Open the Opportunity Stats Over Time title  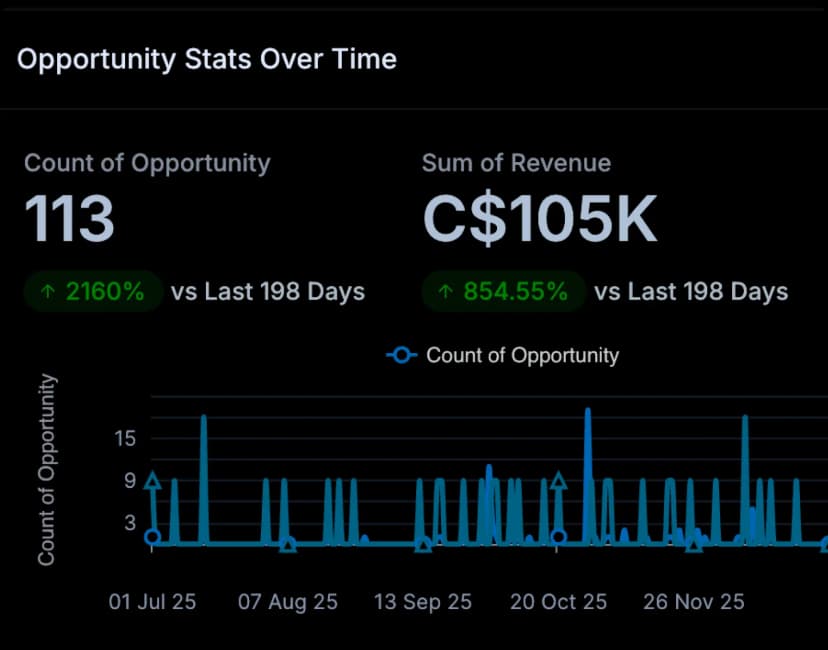(x=207, y=59)
